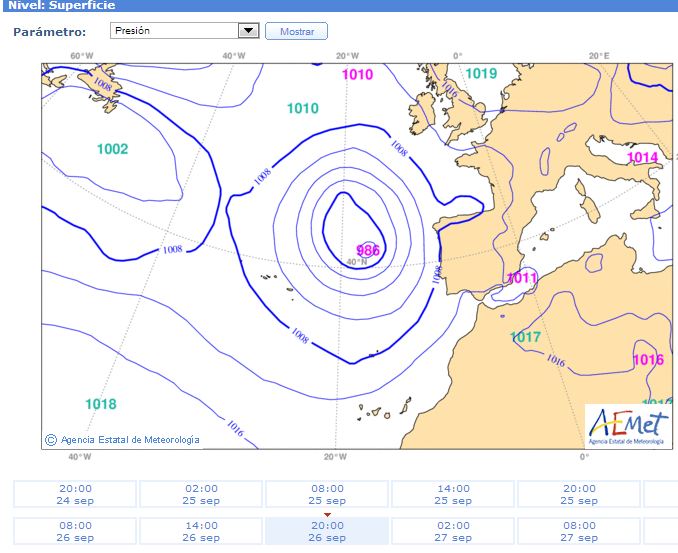Click the red triangle current-time marker

click(327, 515)
